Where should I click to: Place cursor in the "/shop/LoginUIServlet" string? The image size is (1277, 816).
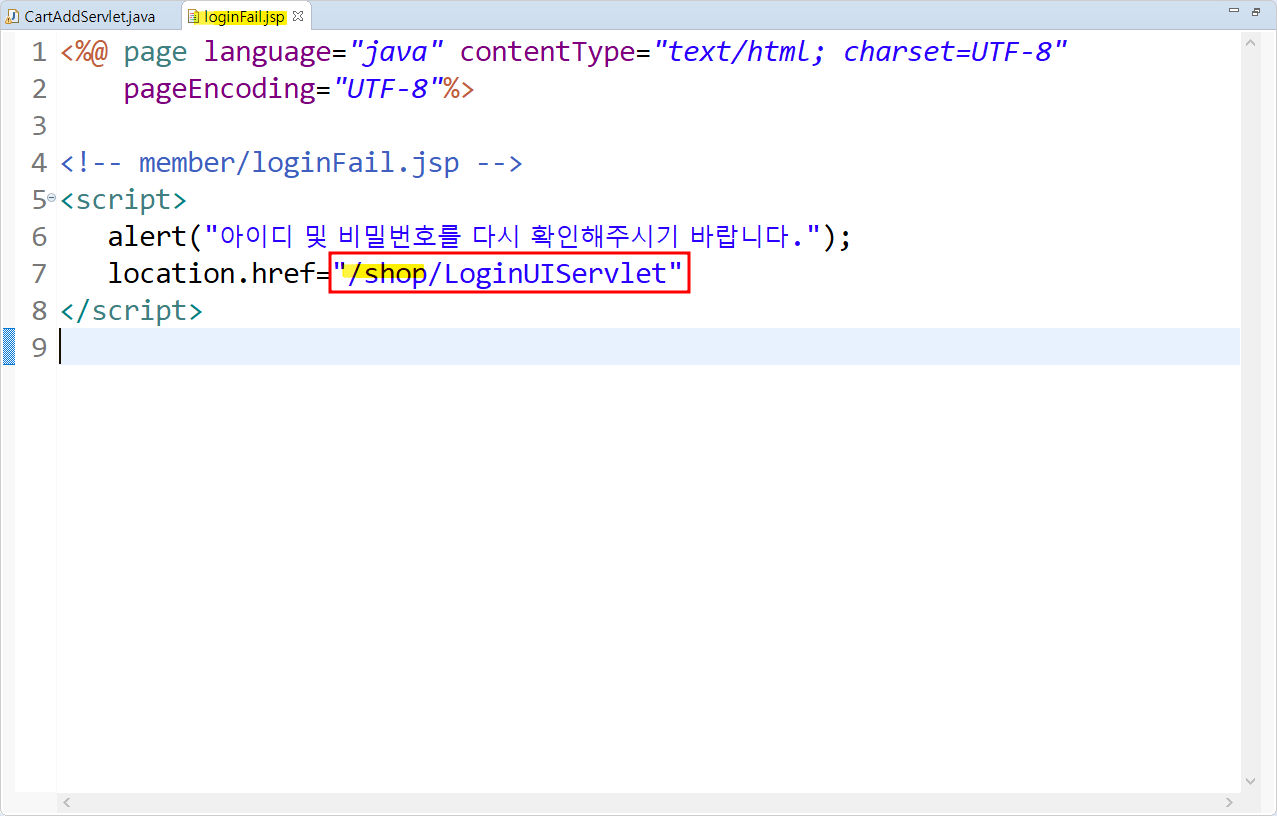tap(509, 273)
